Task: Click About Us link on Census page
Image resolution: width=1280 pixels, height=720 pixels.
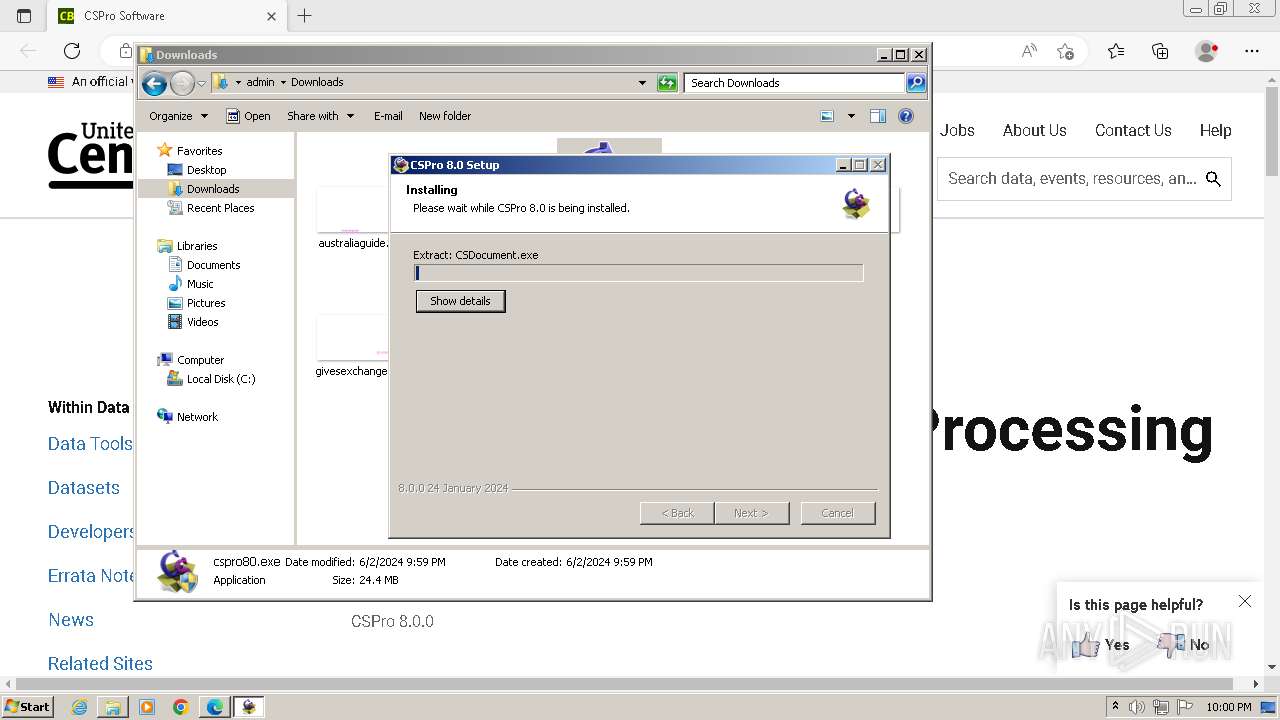Action: [x=1034, y=130]
